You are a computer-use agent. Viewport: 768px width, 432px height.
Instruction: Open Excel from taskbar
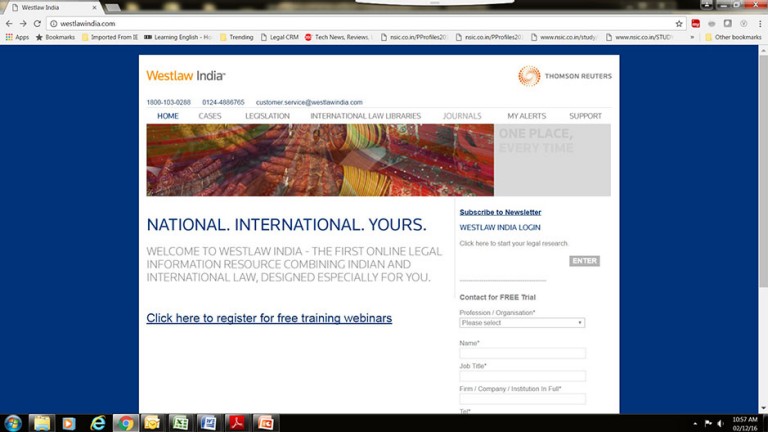coord(181,423)
